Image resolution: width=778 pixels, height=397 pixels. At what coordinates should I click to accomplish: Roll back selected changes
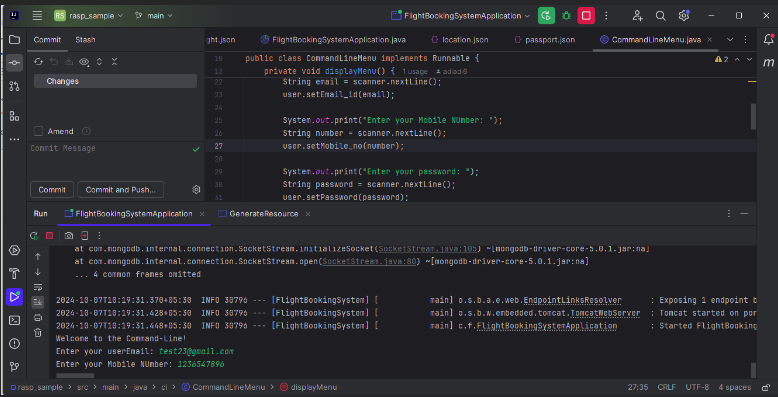coord(54,62)
